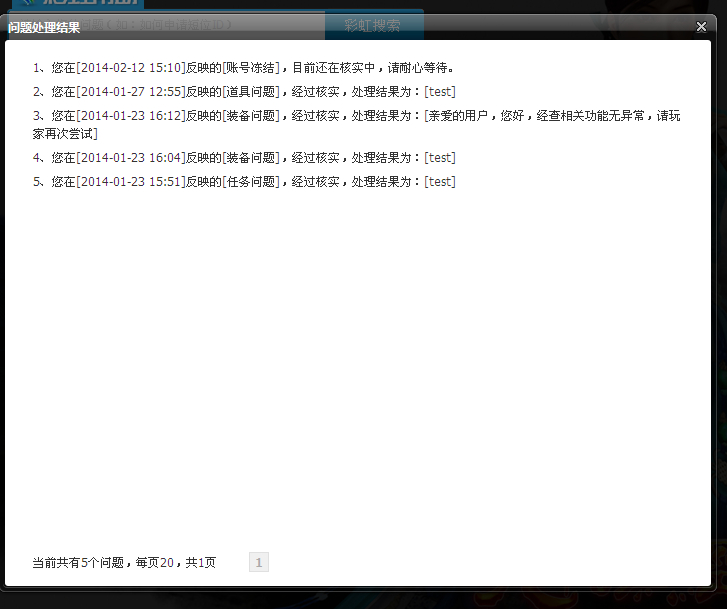
Task: Select the 账号冻结 entry from 2014-02-12 15:10
Action: (x=245, y=68)
